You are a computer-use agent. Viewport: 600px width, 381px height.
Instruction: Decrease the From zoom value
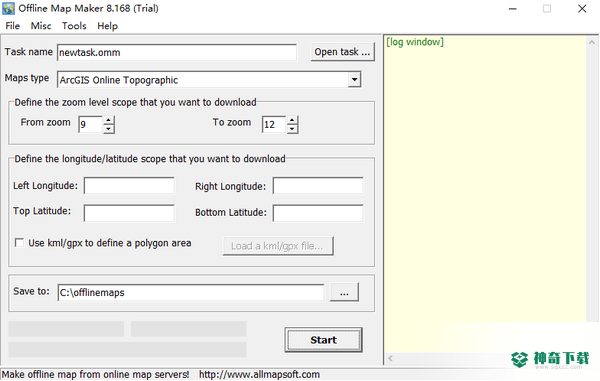tap(109, 129)
